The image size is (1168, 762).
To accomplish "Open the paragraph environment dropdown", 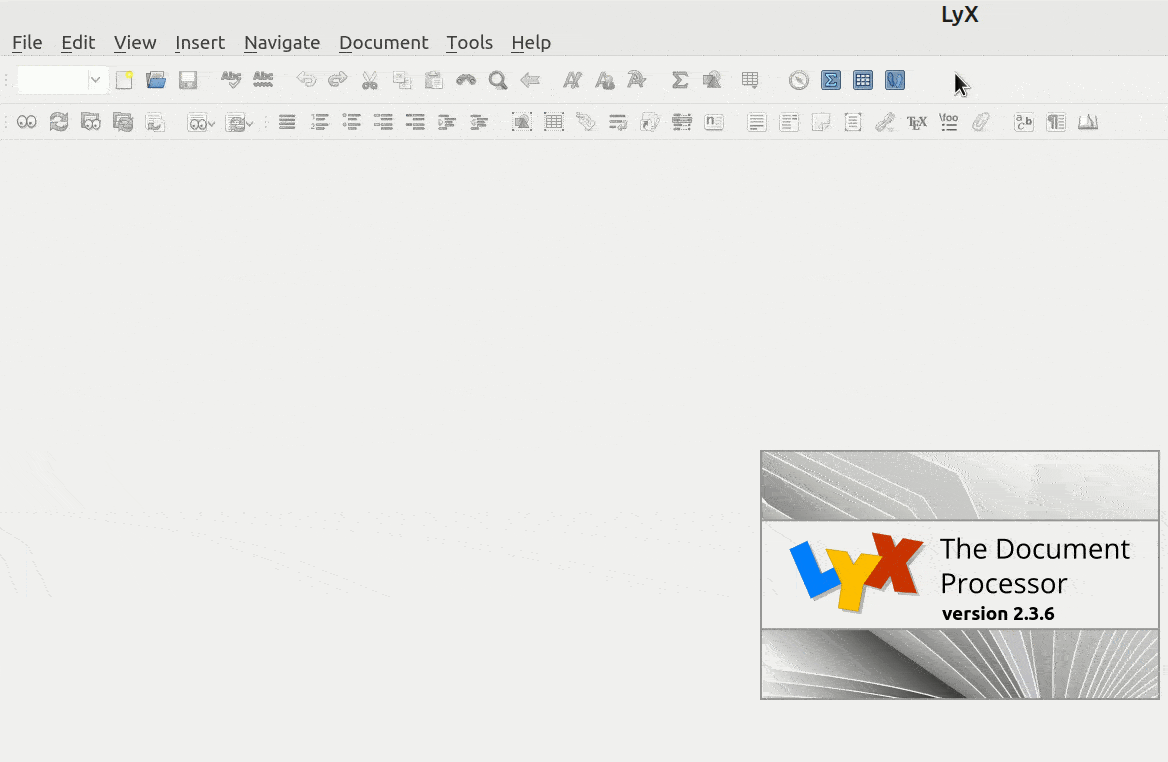I will coord(60,80).
